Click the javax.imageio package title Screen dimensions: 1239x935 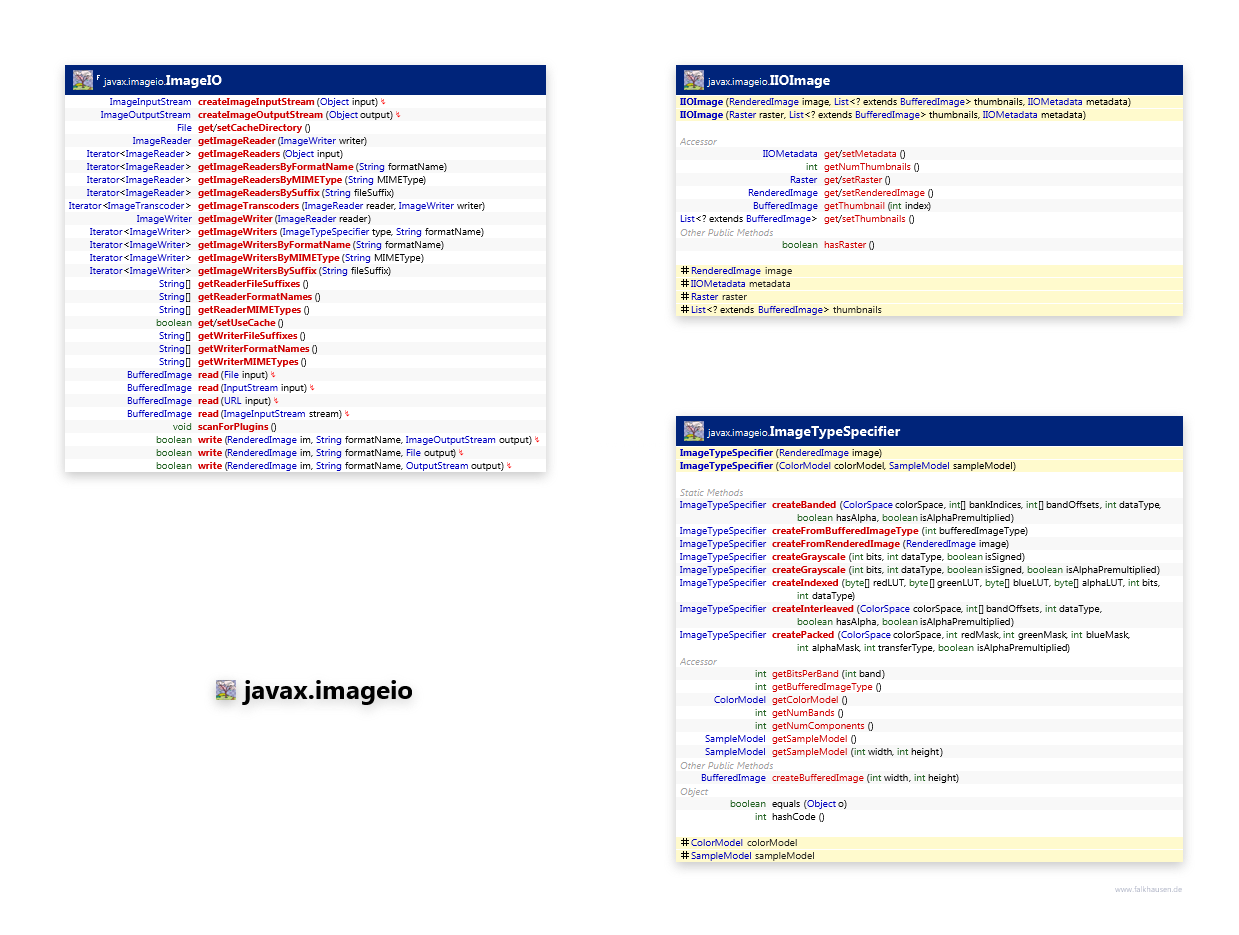(327, 691)
